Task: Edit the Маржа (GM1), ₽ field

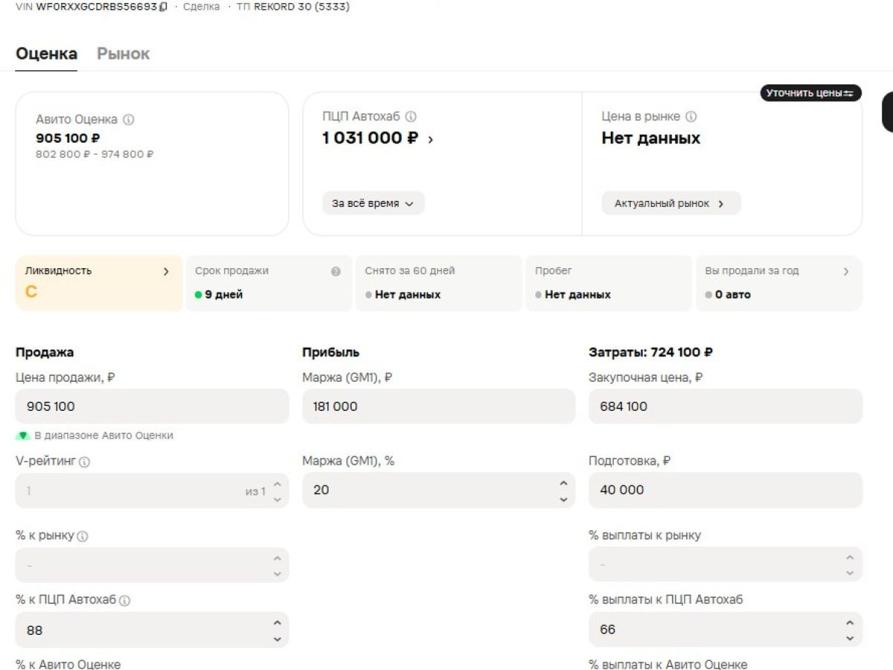Action: click(x=439, y=406)
